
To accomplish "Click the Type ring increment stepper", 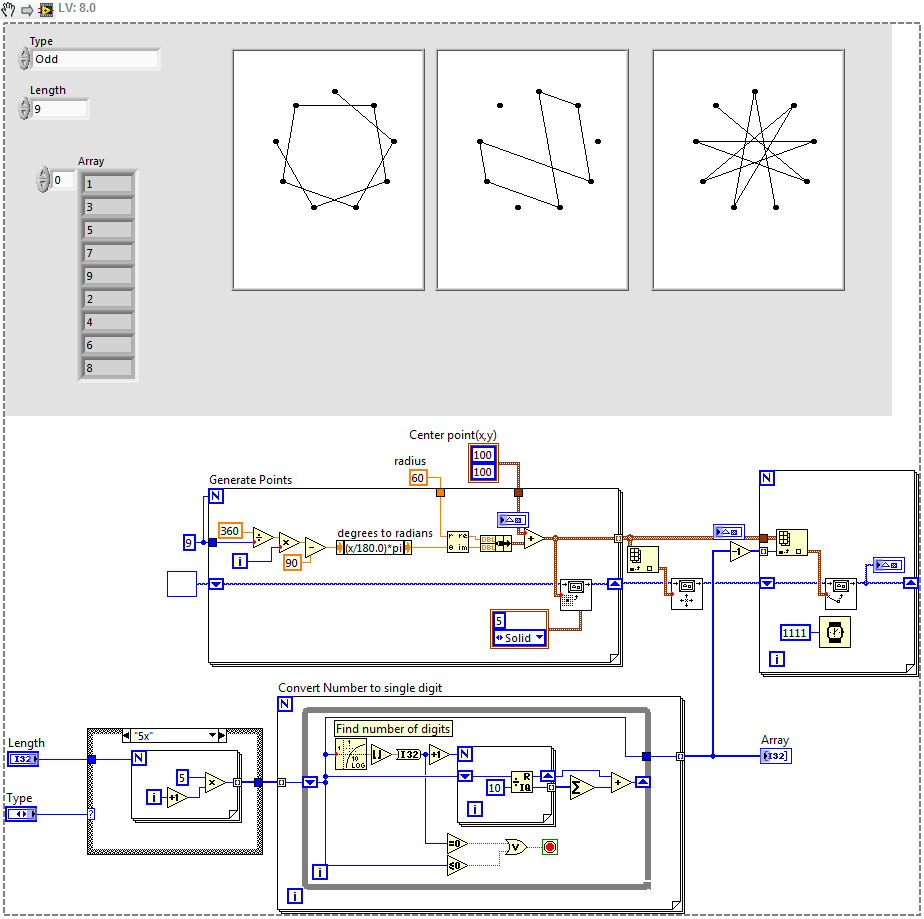I will [24, 59].
